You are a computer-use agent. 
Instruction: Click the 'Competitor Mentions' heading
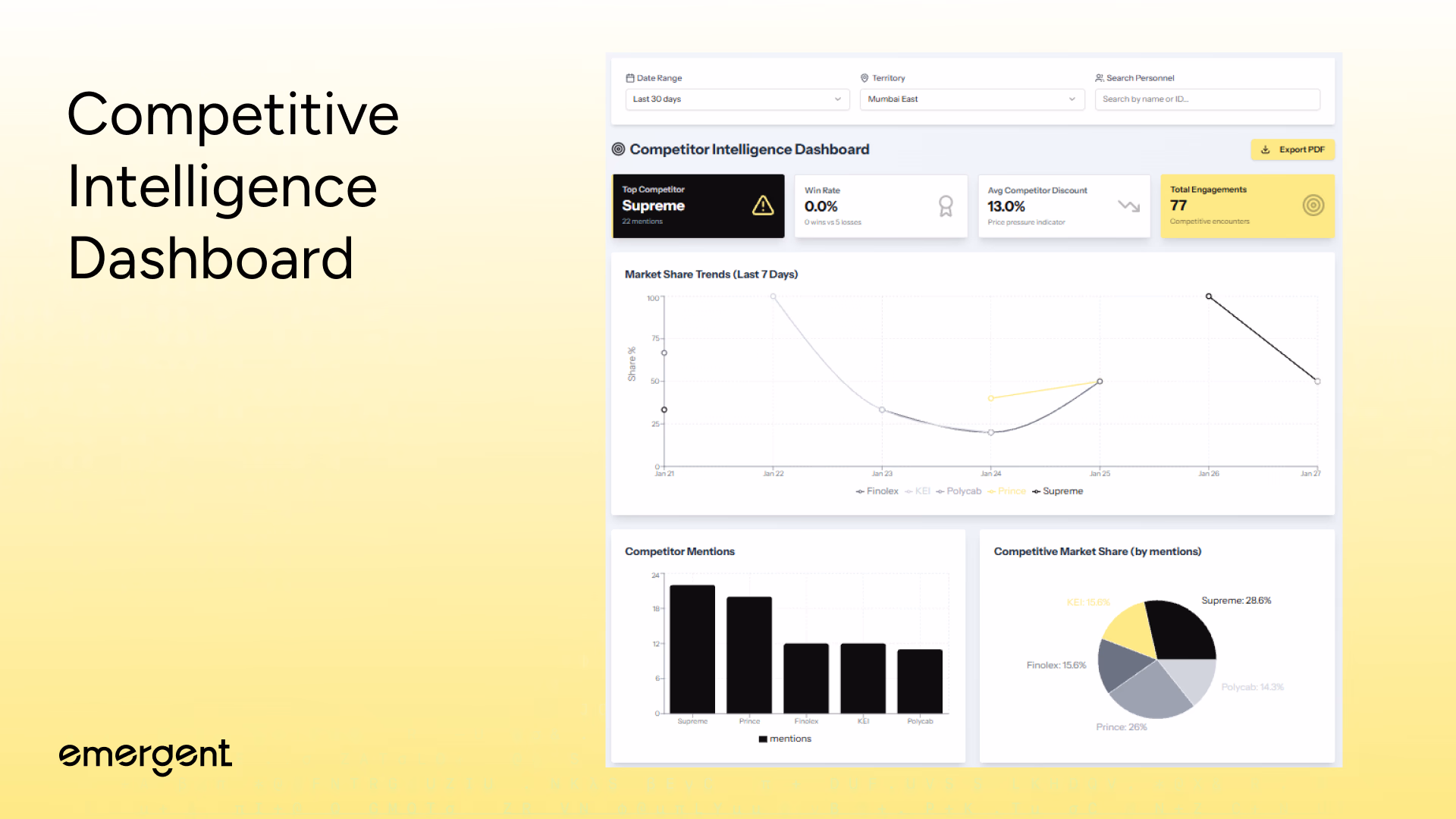pyautogui.click(x=679, y=551)
